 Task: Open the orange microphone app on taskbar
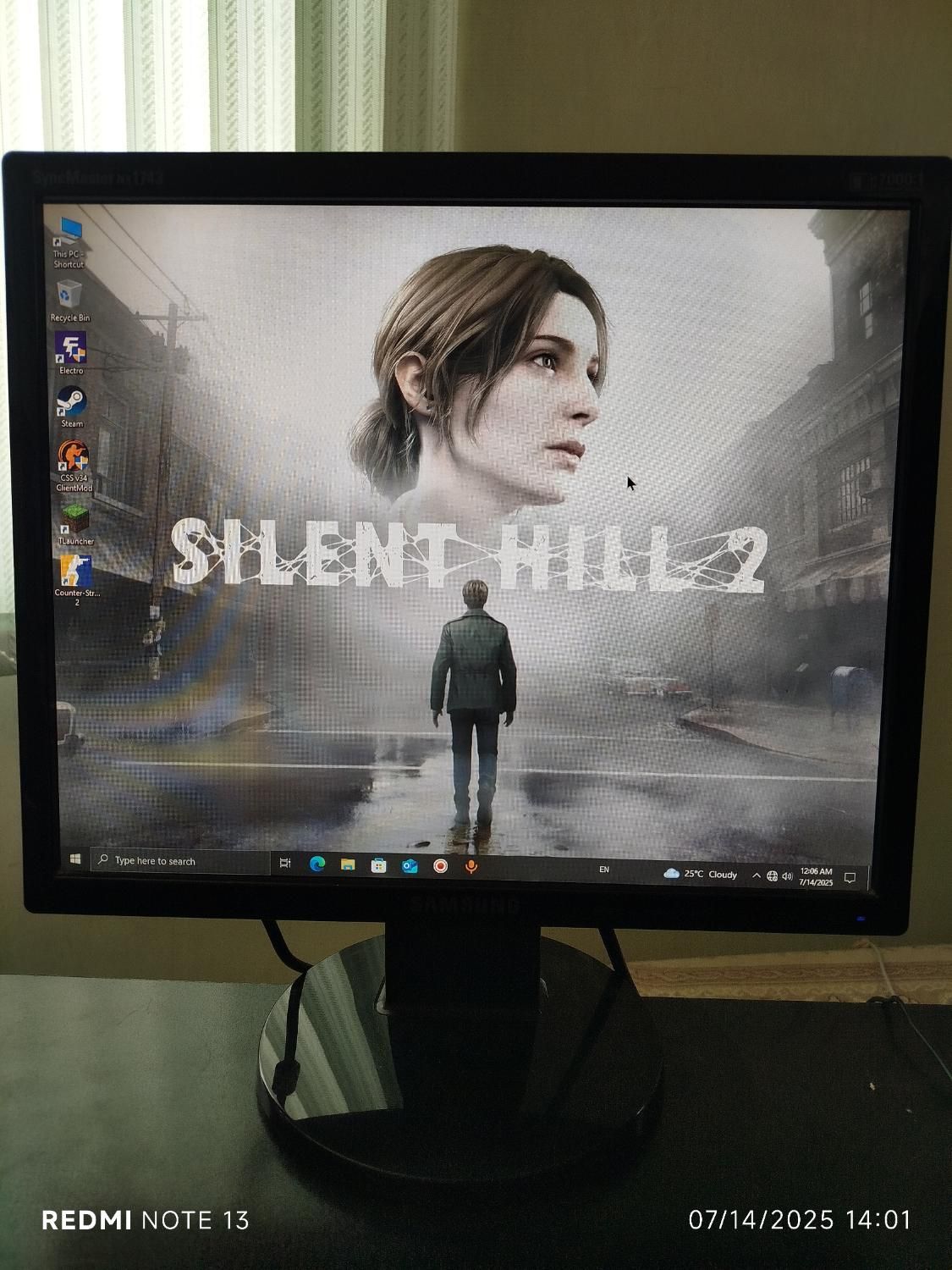pyautogui.click(x=470, y=867)
